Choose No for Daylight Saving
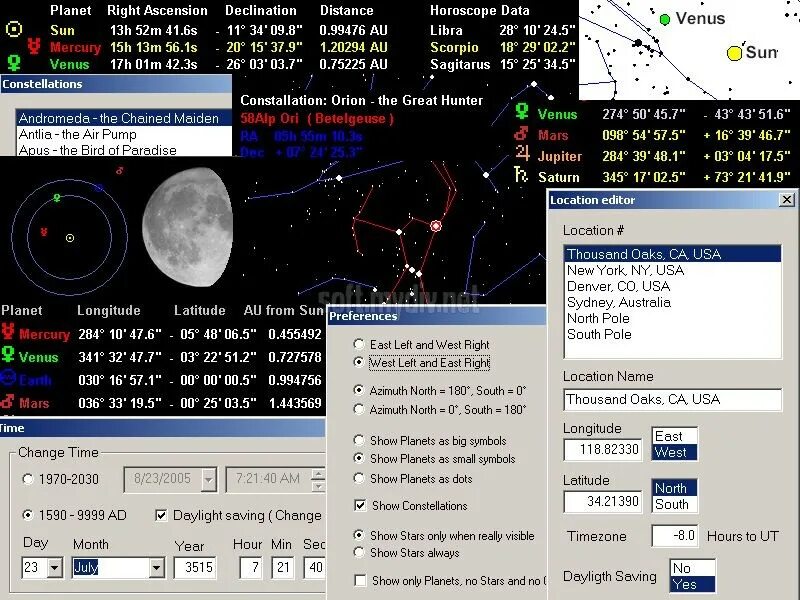This screenshot has height=600, width=800. click(x=692, y=568)
